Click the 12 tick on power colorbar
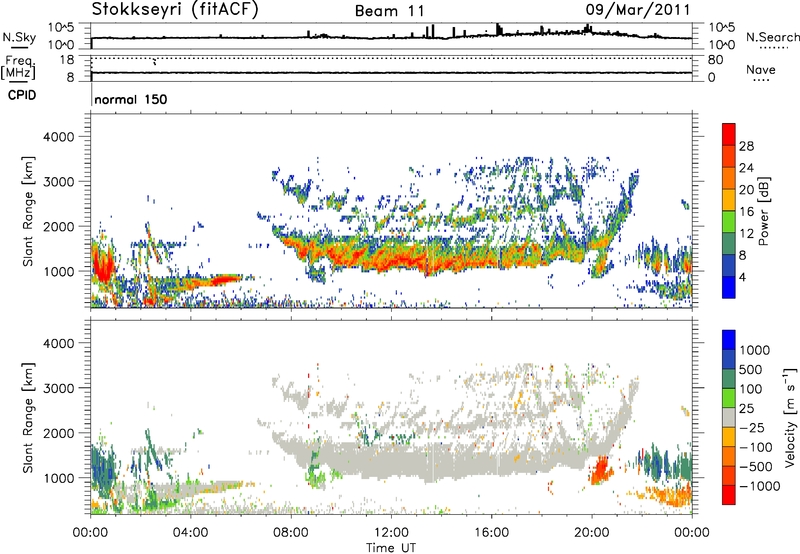The width and height of the screenshot is (800, 554). (746, 233)
